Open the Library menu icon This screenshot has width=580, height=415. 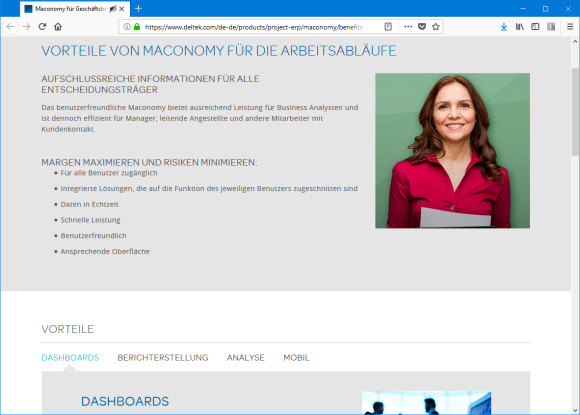(519, 27)
